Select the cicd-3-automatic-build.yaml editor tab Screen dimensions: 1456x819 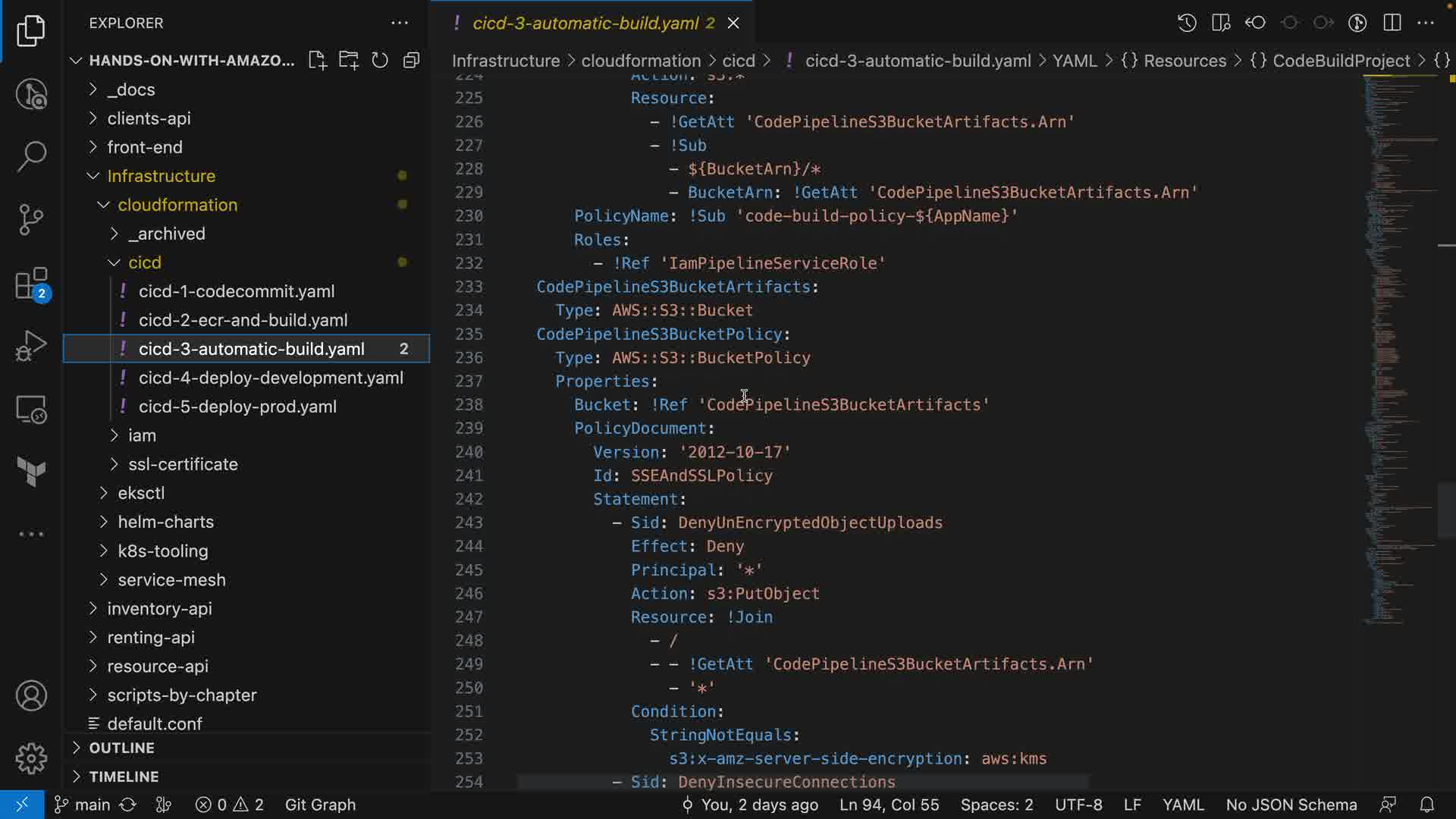585,23
